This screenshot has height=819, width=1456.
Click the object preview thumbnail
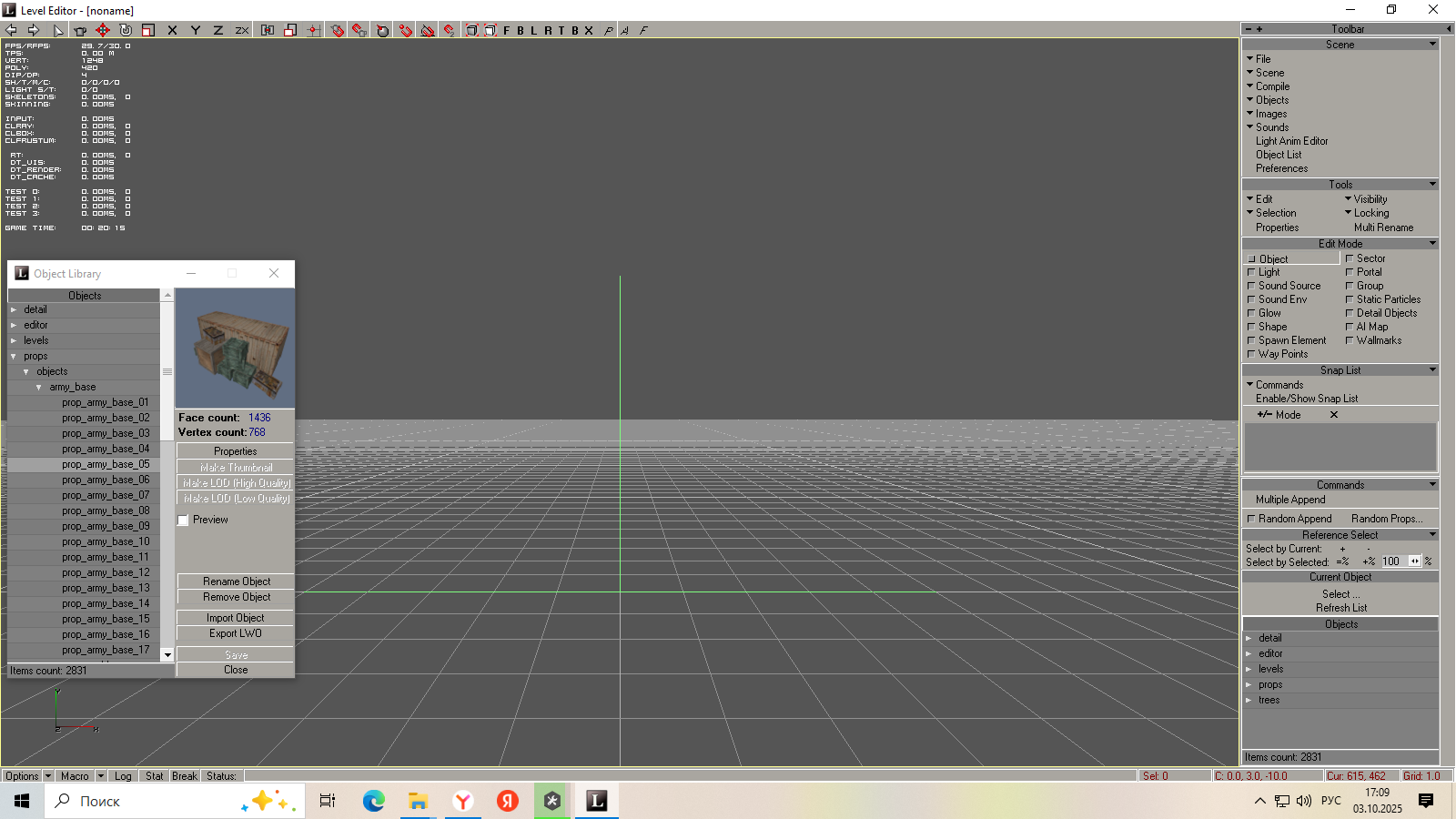point(235,349)
